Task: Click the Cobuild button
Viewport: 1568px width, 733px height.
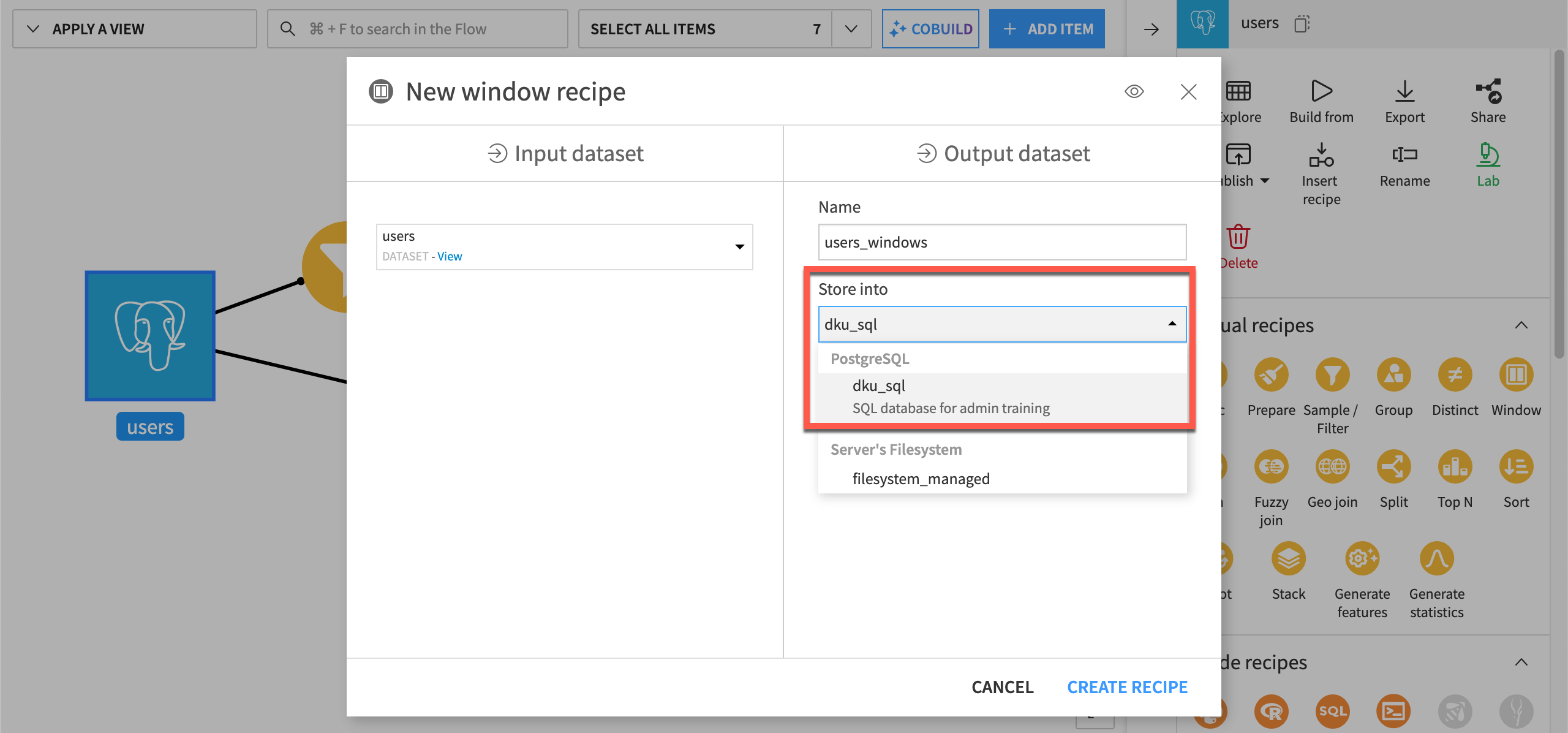Action: click(930, 29)
